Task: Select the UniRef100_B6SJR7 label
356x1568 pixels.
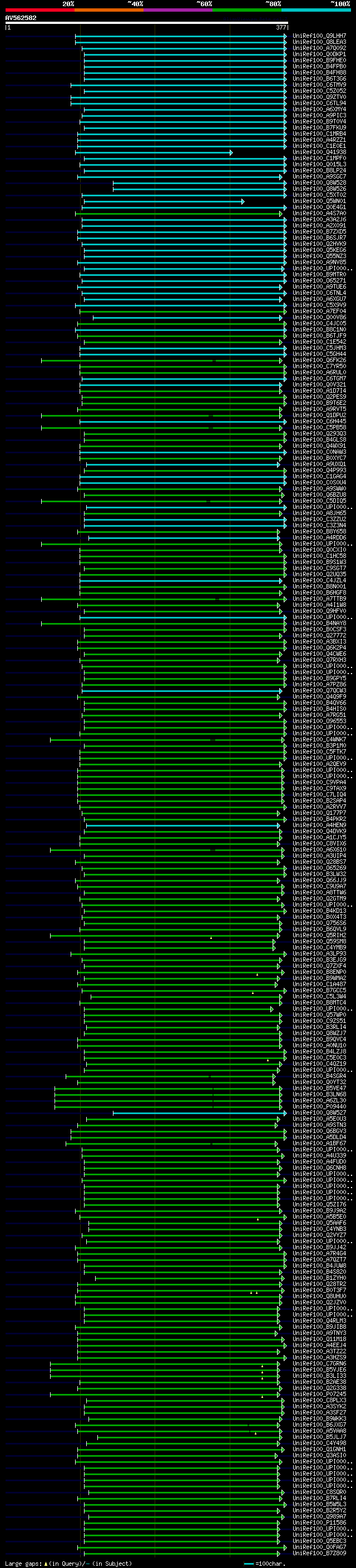Action: 319,238
